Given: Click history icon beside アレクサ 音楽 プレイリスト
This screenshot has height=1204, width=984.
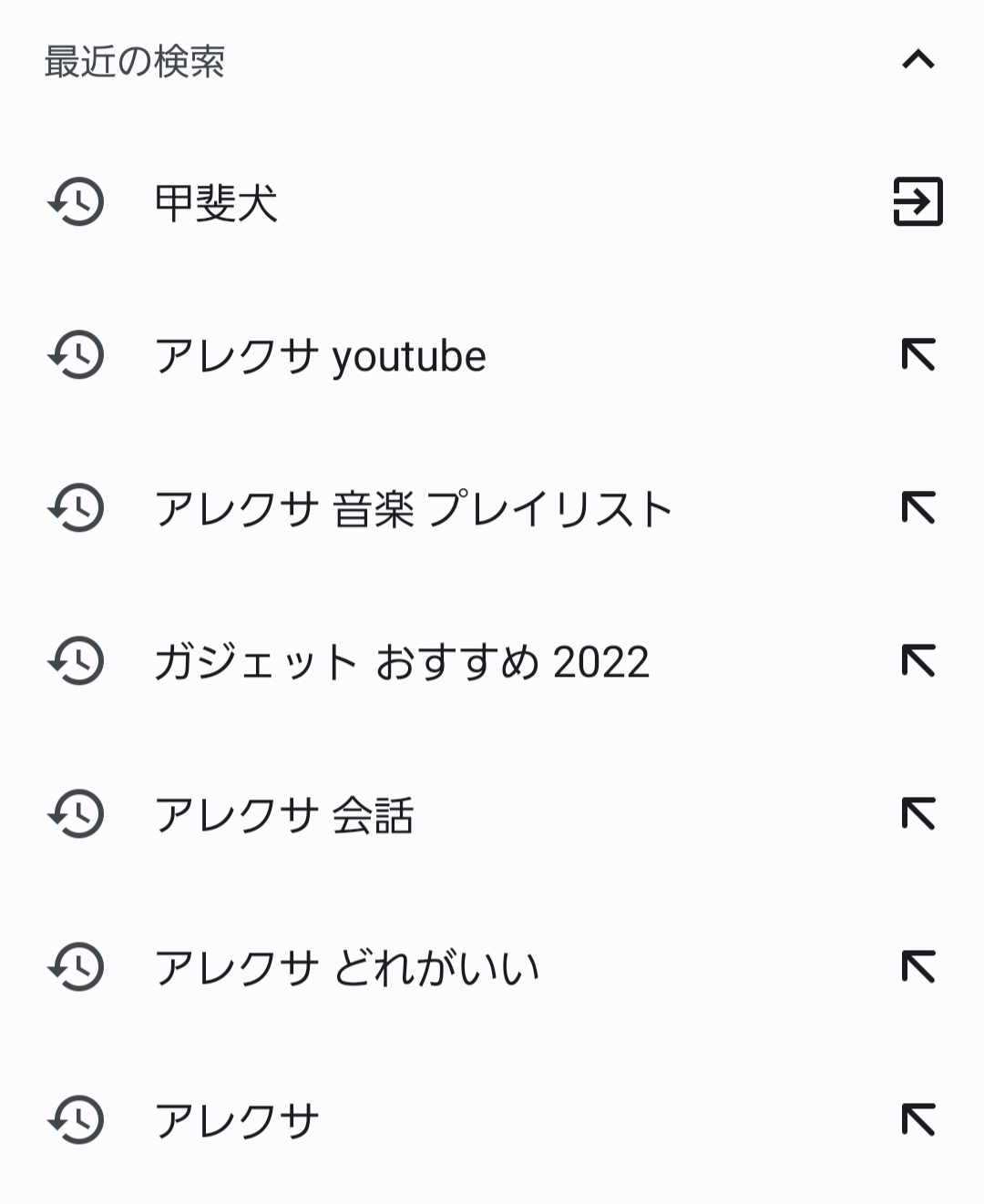Looking at the screenshot, I should (77, 507).
